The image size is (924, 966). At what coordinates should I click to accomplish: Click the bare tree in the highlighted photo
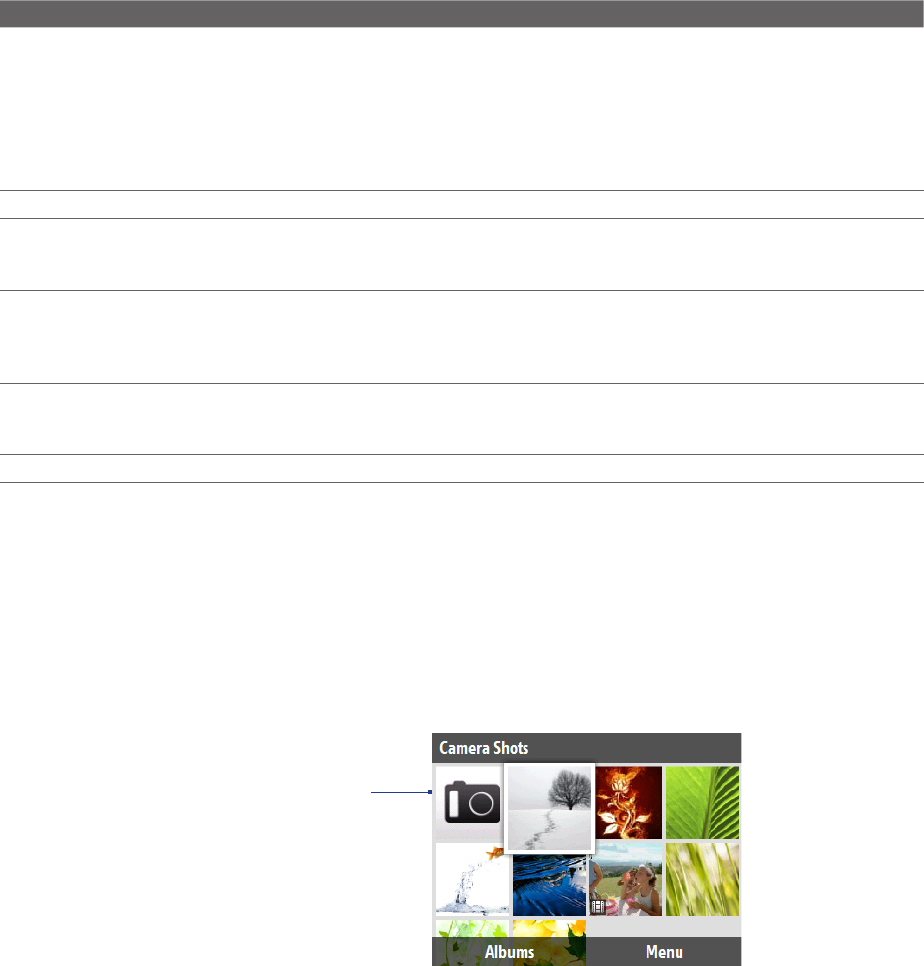click(x=569, y=789)
